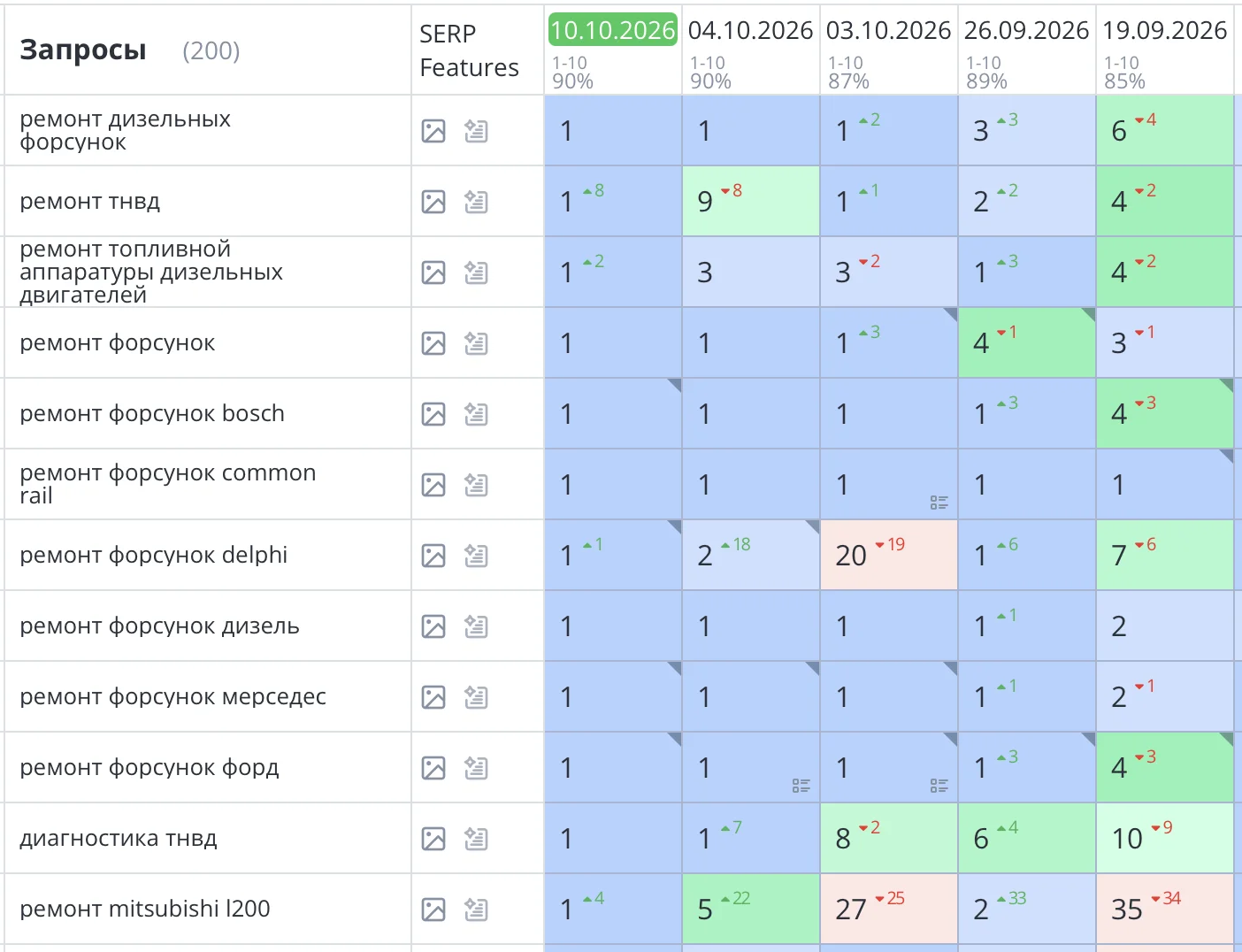
Task: Click list icon in форд 03.10.2026 cell
Action: coord(939,786)
